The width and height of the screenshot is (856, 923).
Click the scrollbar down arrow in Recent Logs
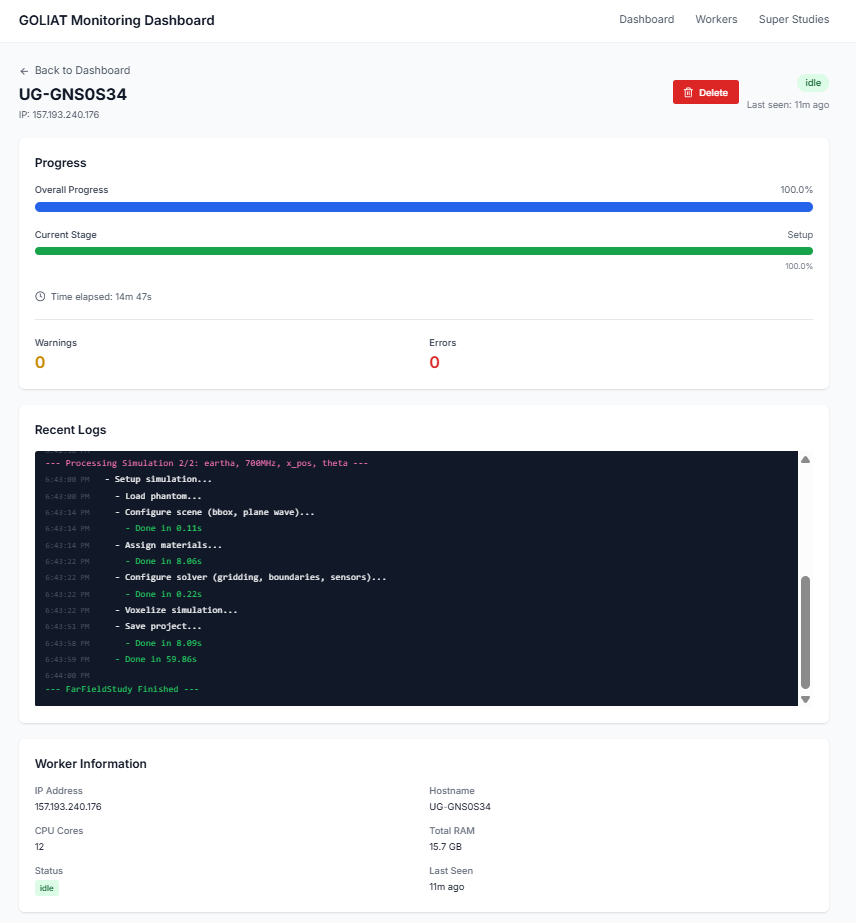805,699
